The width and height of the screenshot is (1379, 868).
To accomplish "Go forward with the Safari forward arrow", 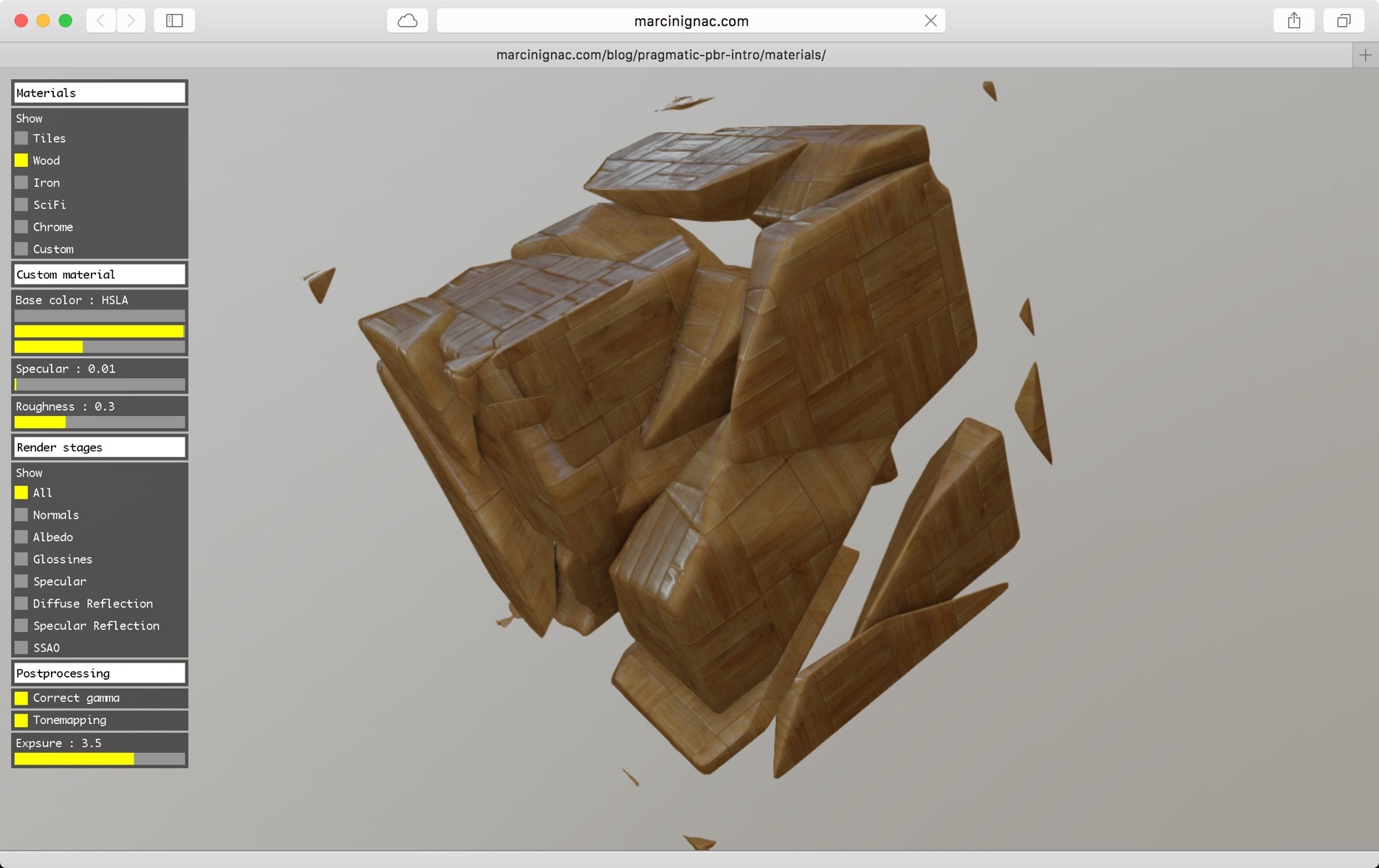I will tap(131, 21).
